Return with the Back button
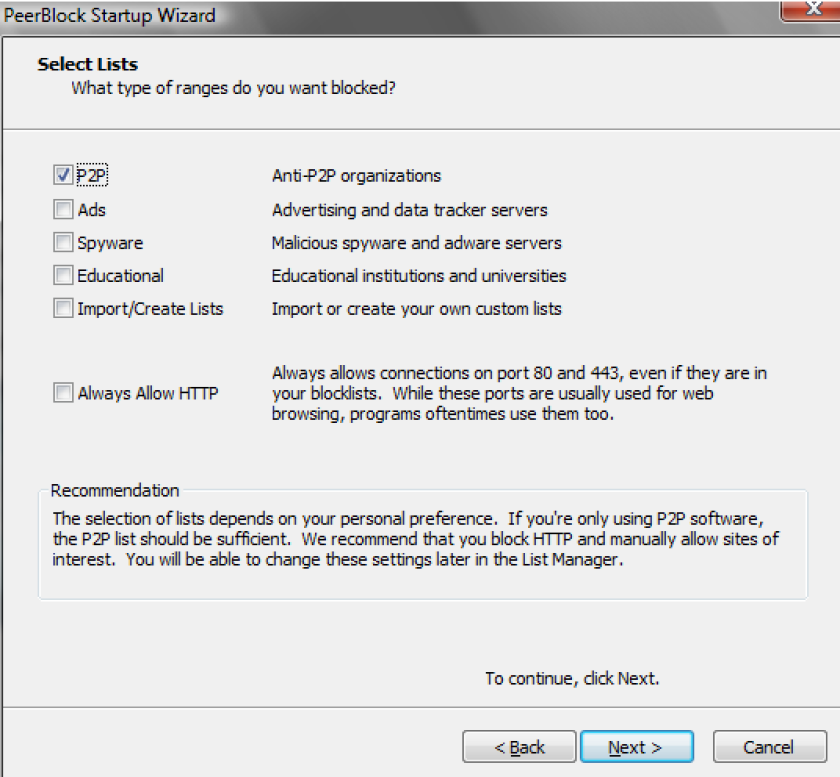 click(519, 746)
